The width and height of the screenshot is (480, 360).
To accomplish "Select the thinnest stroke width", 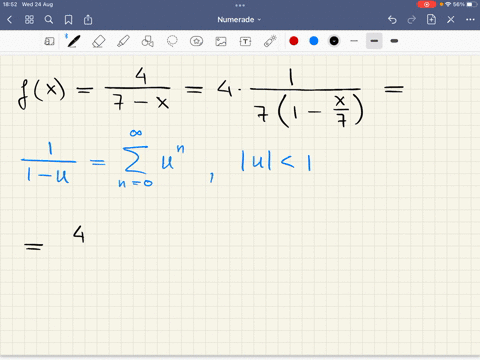I will tap(354, 41).
